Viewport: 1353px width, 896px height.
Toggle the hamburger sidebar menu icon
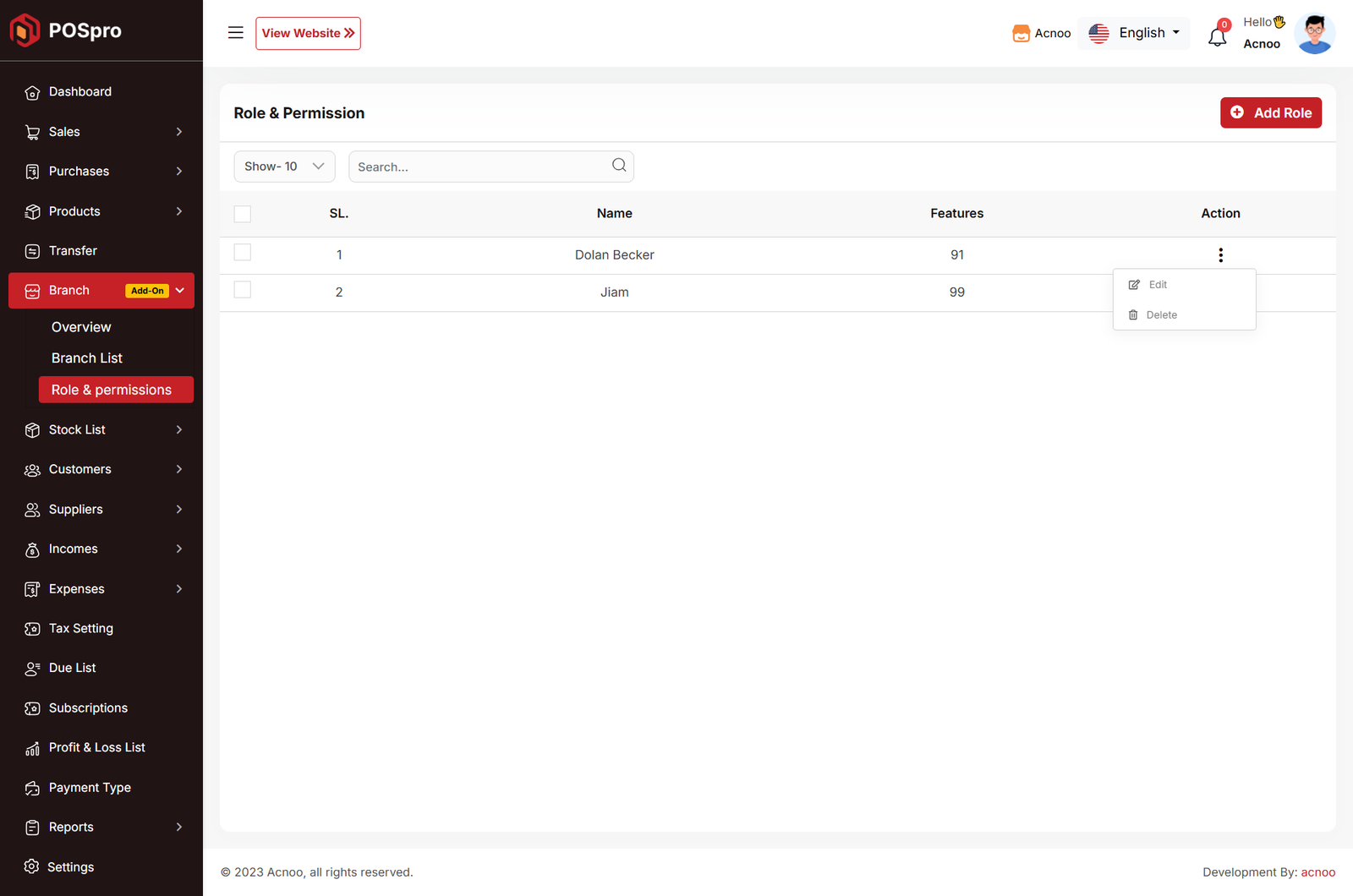pyautogui.click(x=236, y=33)
